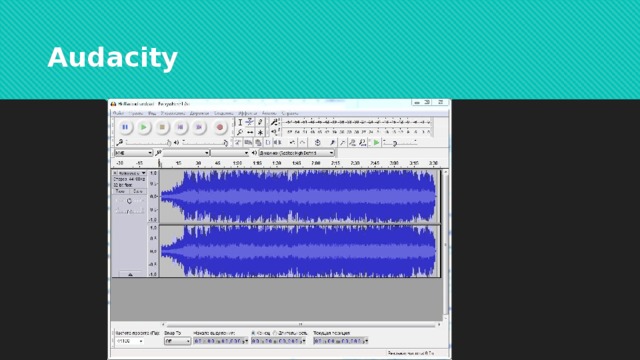The width and height of the screenshot is (640, 360).
Task: Start recording with the red Record button
Action: pos(220,127)
